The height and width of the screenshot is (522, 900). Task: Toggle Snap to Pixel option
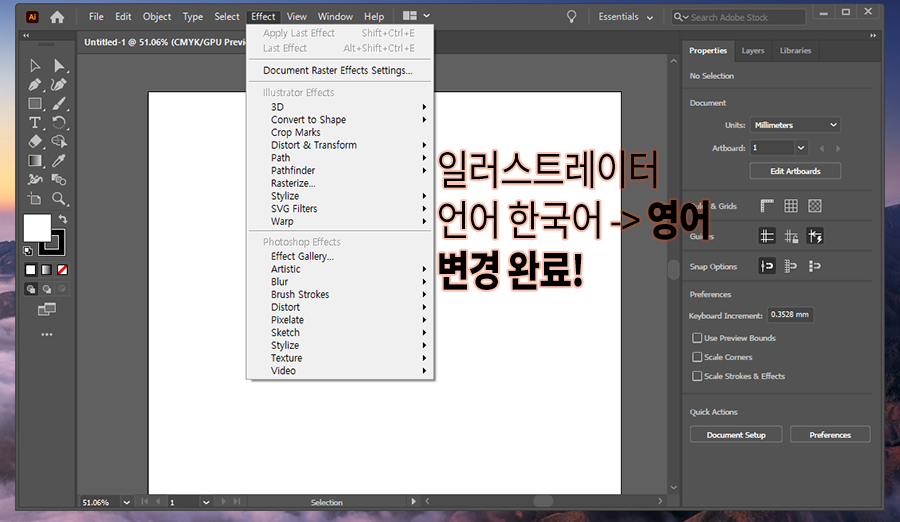pyautogui.click(x=814, y=266)
